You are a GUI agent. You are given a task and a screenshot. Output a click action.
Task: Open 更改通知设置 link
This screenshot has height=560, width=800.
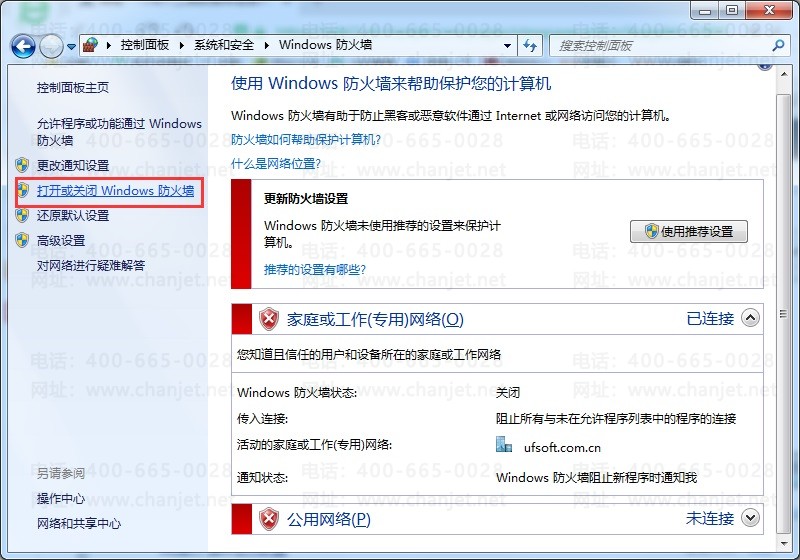[x=72, y=165]
